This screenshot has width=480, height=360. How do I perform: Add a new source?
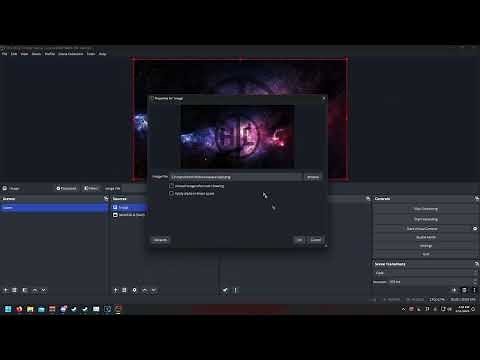click(115, 290)
